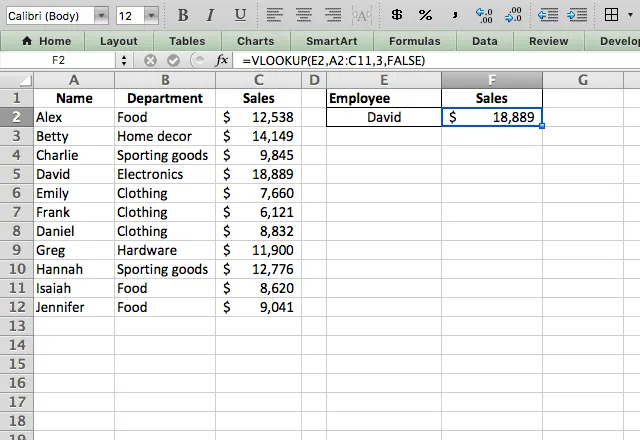Toggle bold formatting
640x440 pixels.
tap(182, 15)
